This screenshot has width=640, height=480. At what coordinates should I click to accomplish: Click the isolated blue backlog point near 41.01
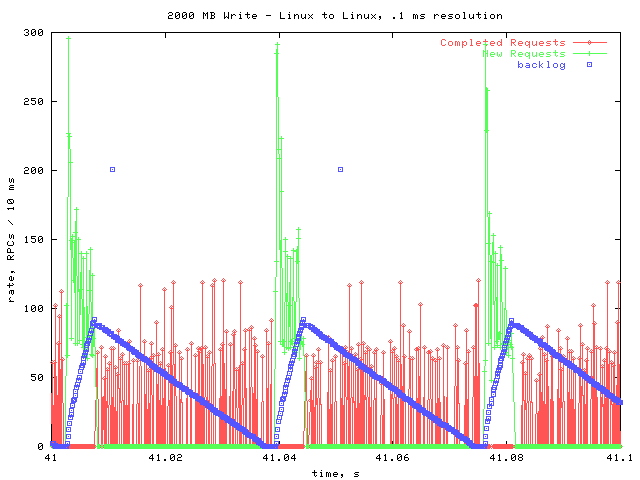pos(112,169)
